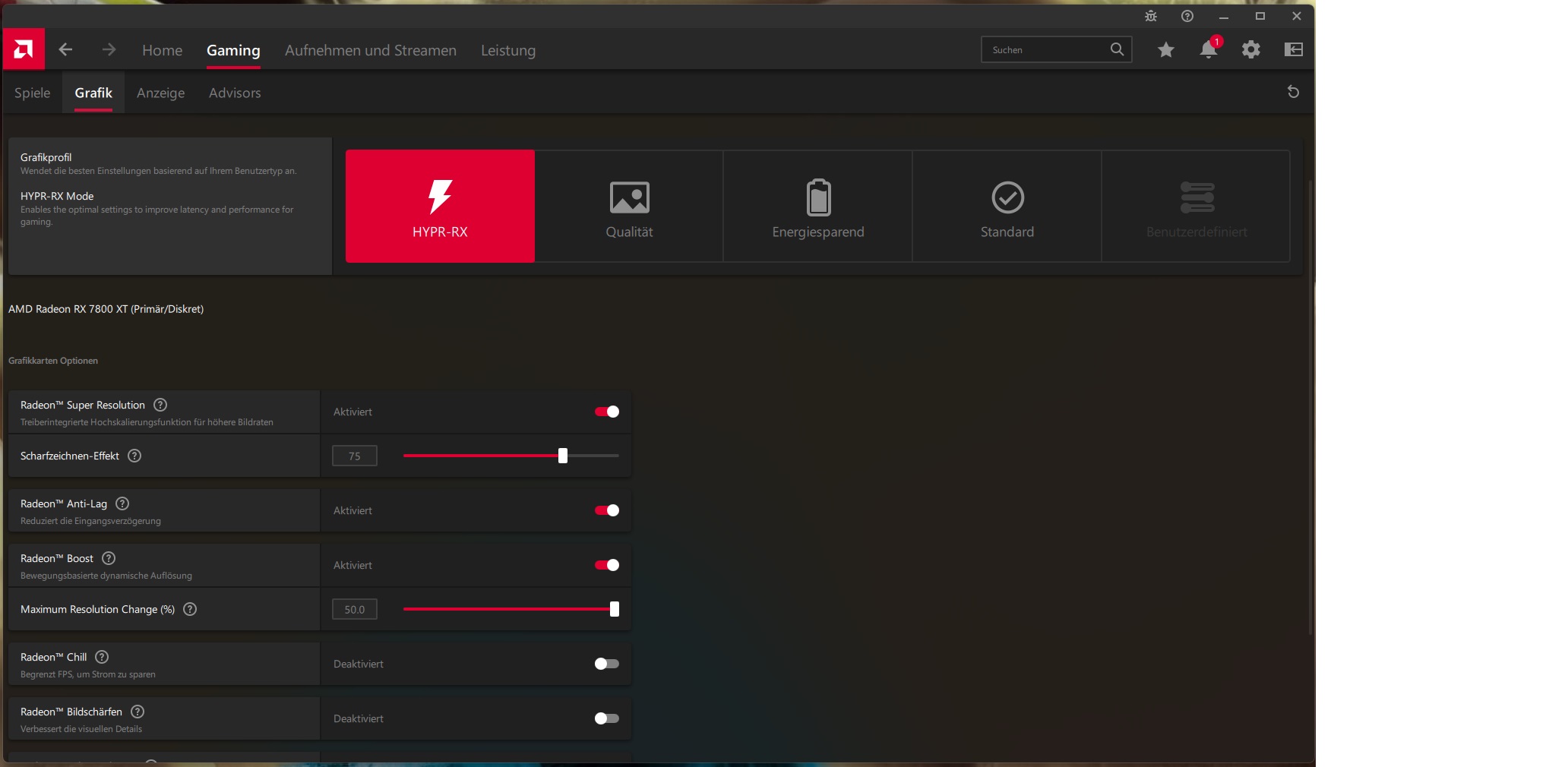Show help for Radeon Chill
The height and width of the screenshot is (767, 1568).
click(x=102, y=657)
